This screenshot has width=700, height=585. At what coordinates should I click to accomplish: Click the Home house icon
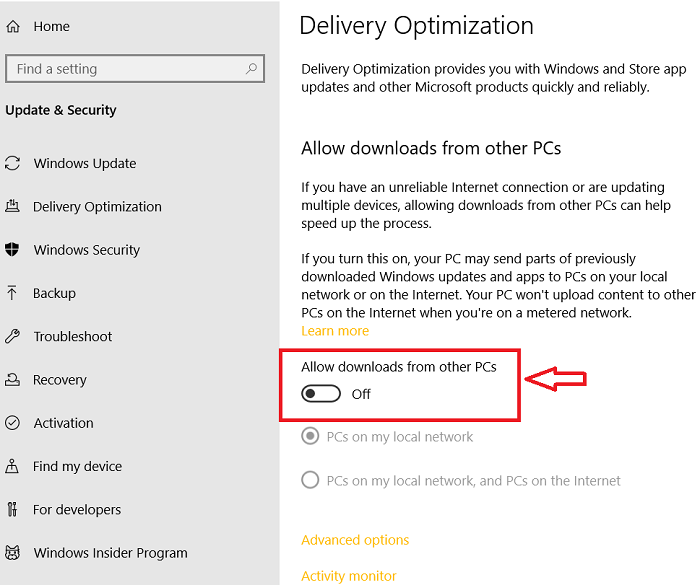click(13, 26)
